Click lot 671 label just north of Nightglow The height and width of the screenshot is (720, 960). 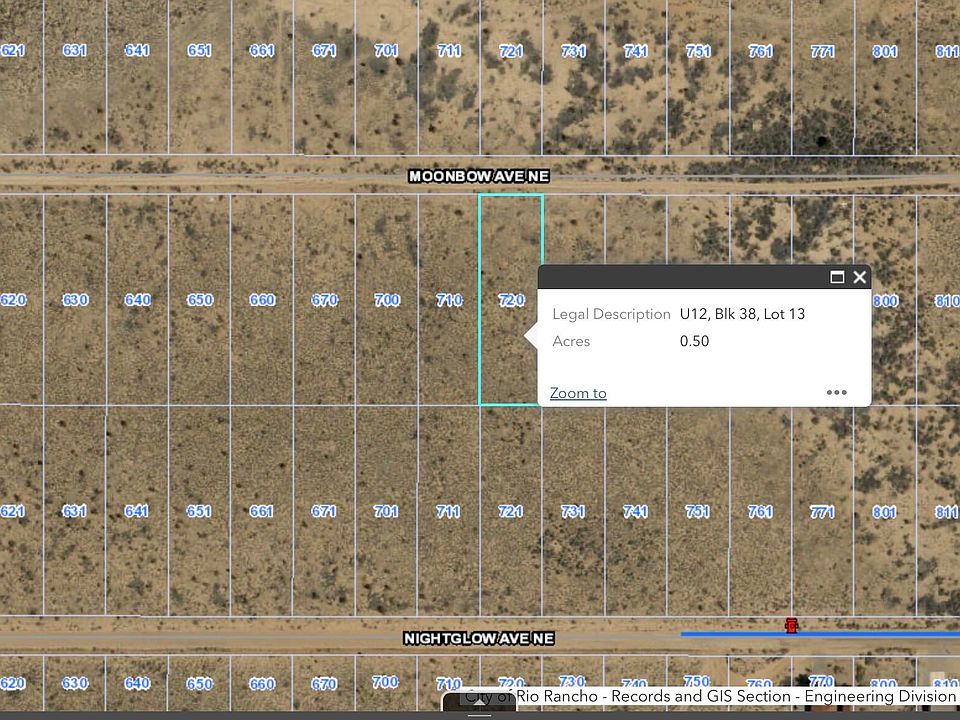pos(323,511)
